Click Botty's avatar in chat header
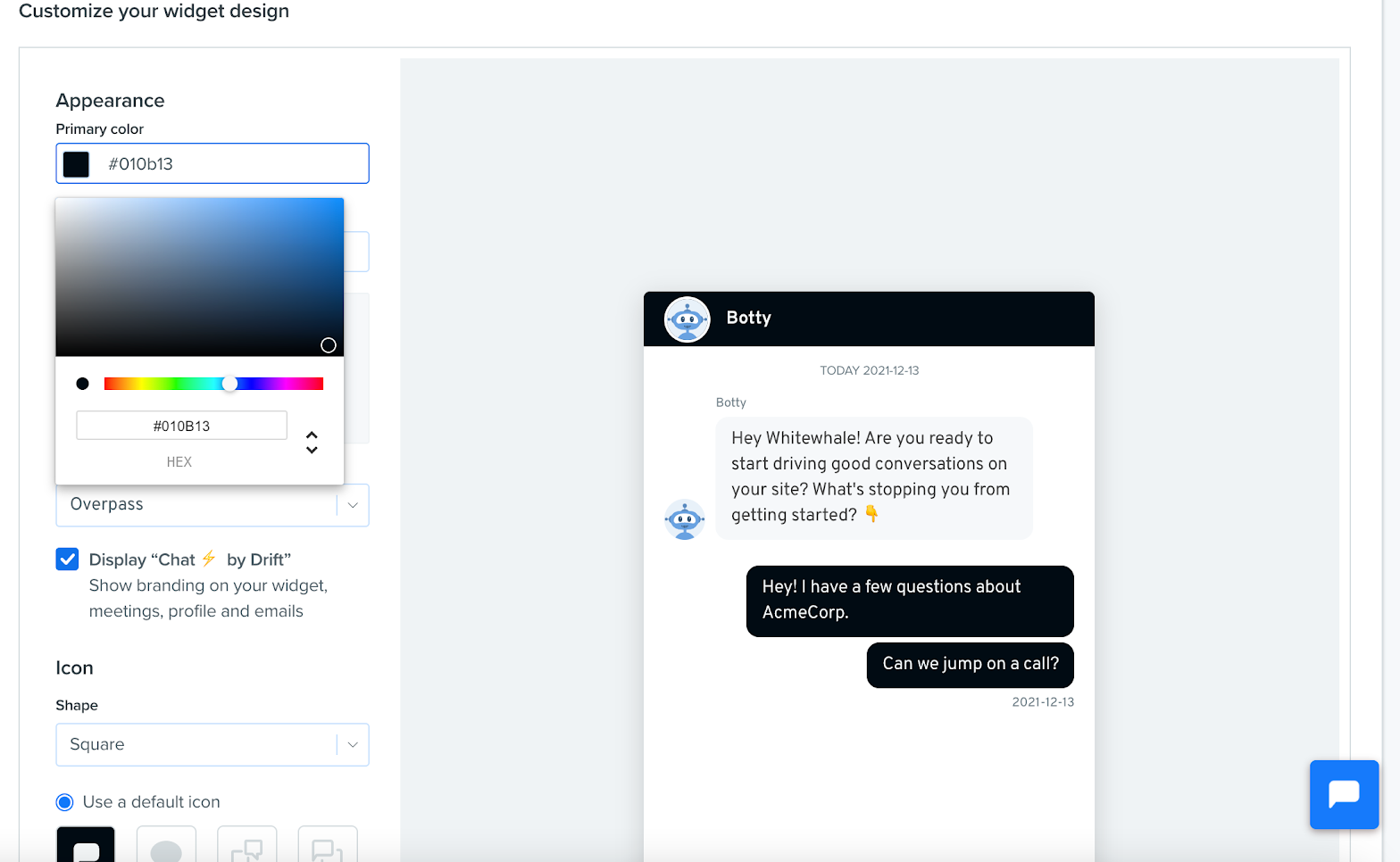 (x=687, y=319)
